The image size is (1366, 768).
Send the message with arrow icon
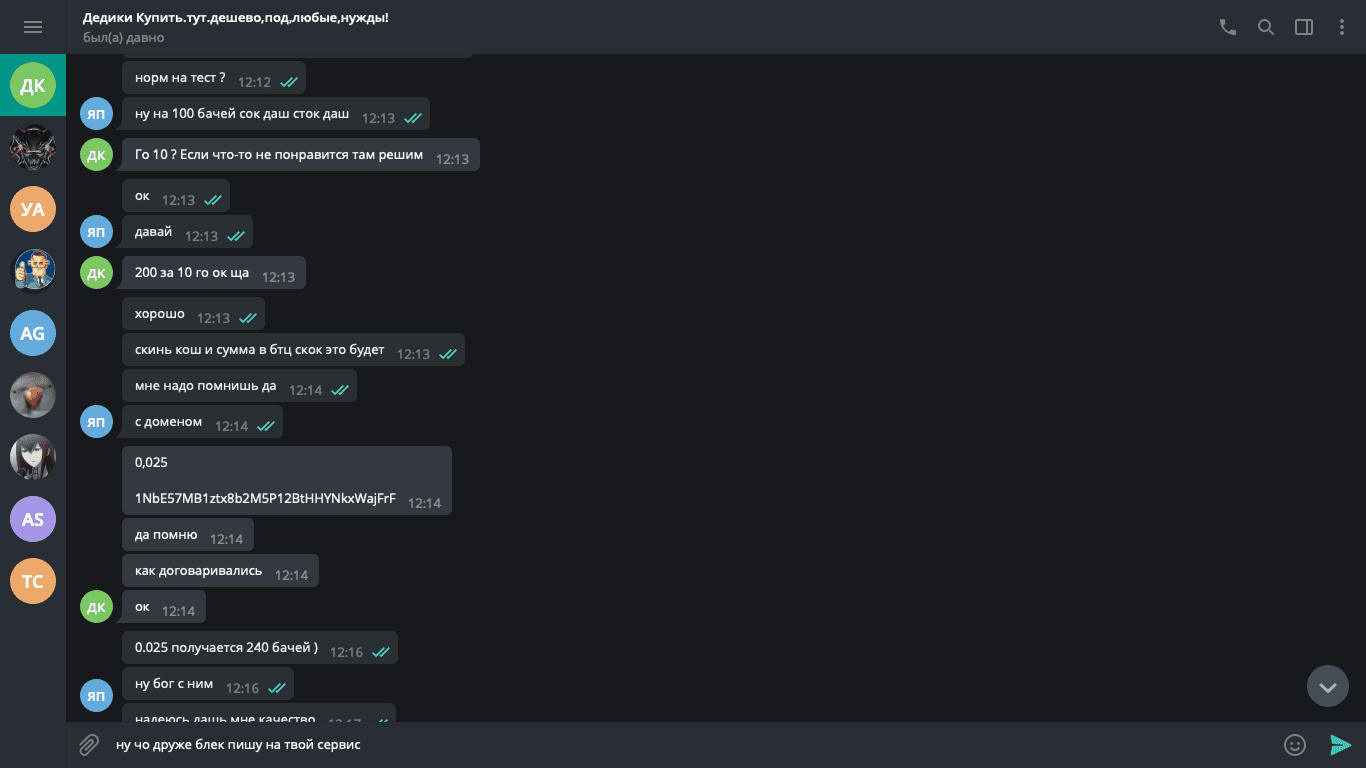click(1340, 745)
